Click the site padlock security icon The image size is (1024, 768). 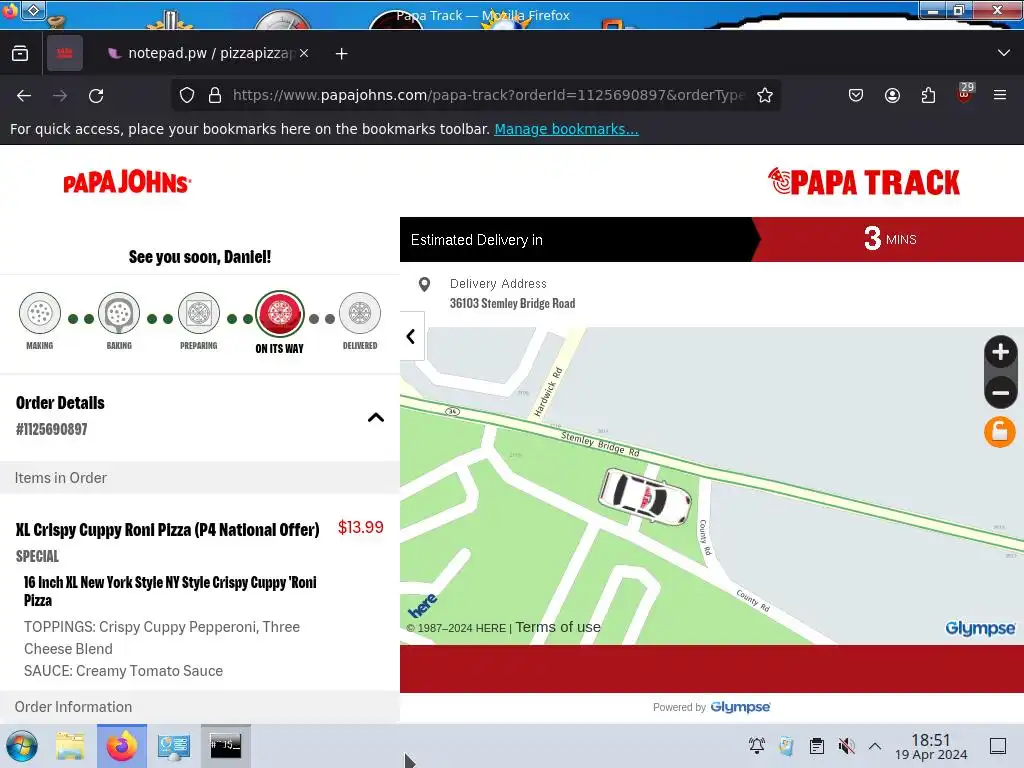tap(215, 95)
